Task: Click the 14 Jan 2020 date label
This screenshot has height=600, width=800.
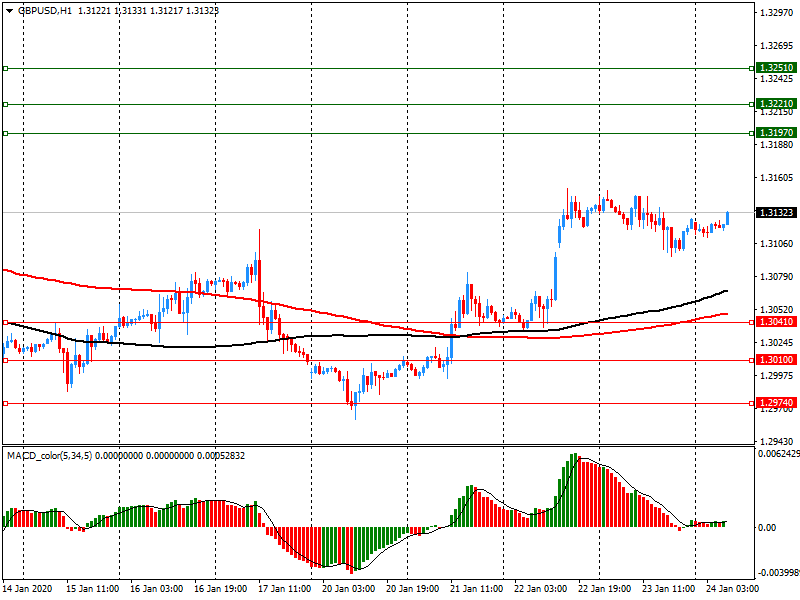Action: pos(29,591)
